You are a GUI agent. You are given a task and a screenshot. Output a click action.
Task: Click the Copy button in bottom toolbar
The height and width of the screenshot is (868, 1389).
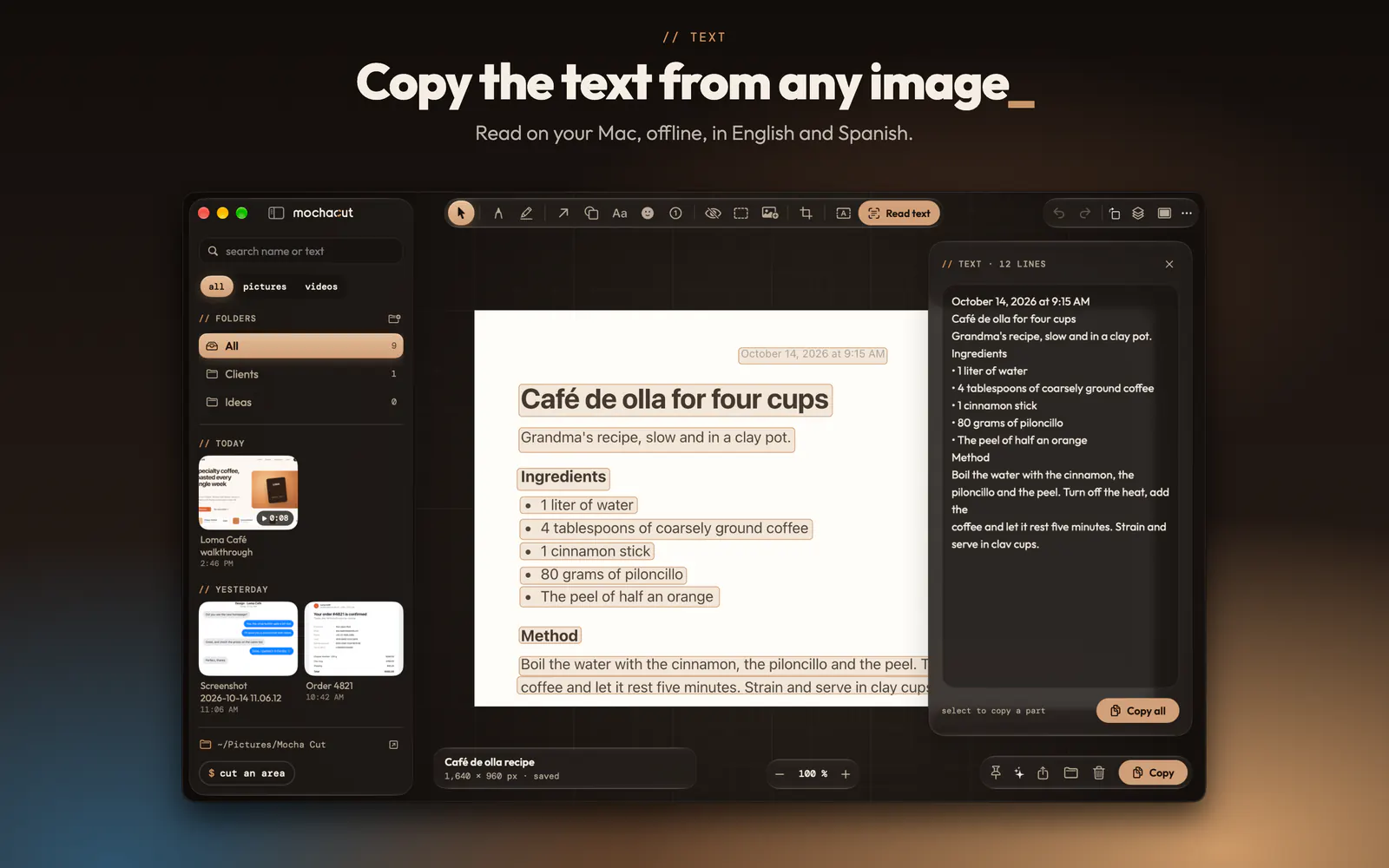(1153, 773)
